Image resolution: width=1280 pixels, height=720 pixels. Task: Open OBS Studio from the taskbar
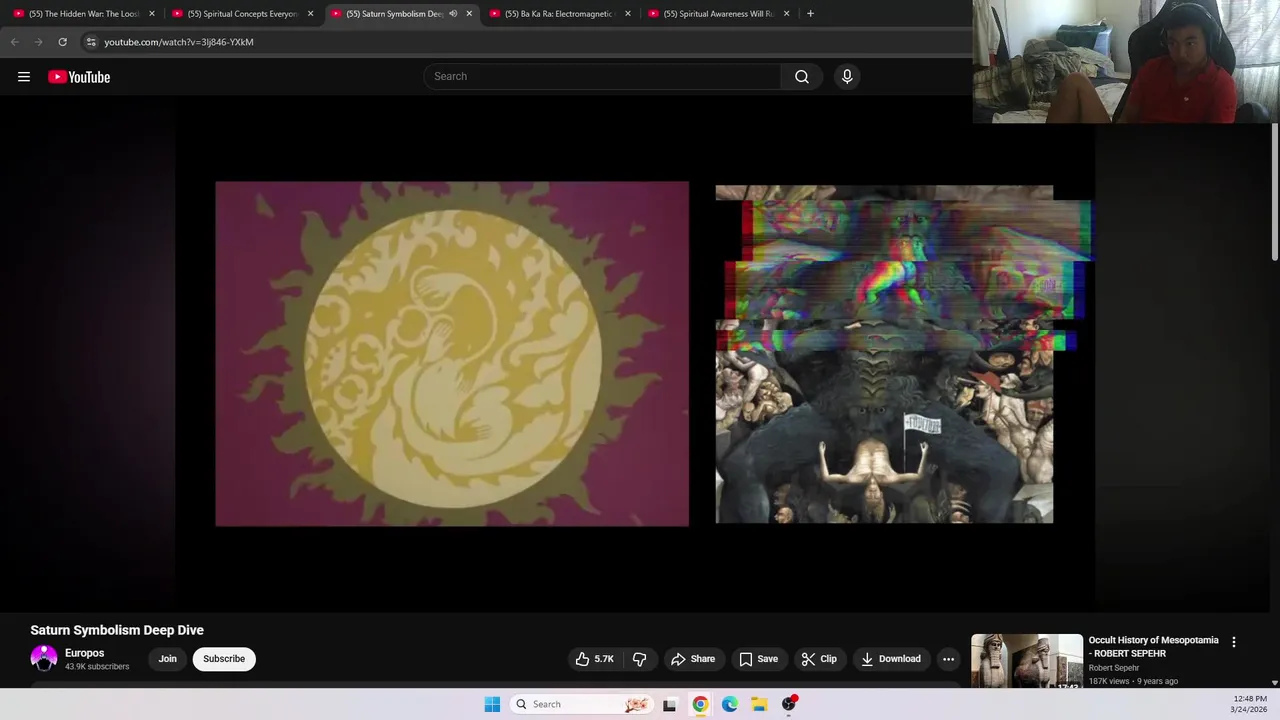[x=789, y=704]
